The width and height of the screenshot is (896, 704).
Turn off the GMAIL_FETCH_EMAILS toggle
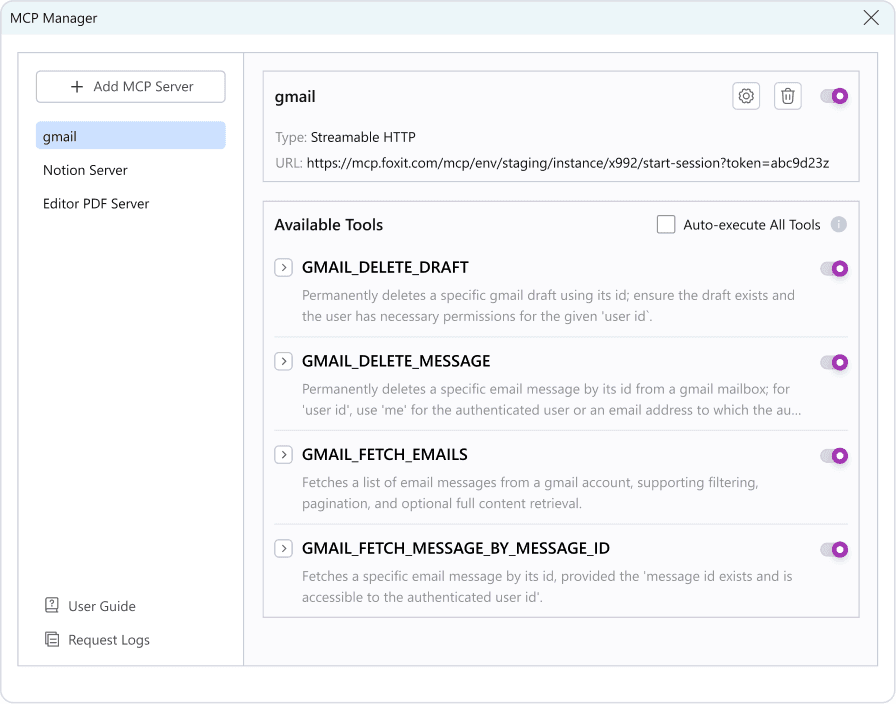coord(834,456)
